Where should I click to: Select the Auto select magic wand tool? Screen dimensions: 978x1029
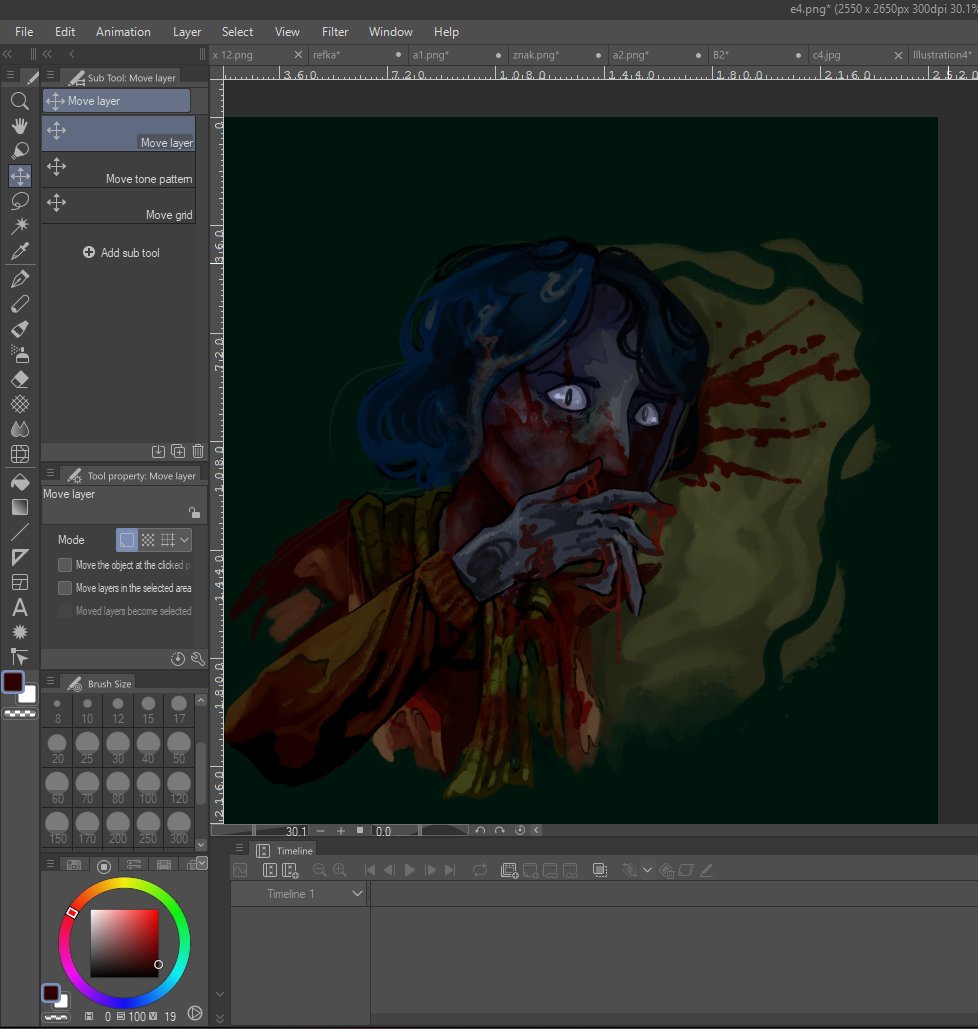(20, 226)
